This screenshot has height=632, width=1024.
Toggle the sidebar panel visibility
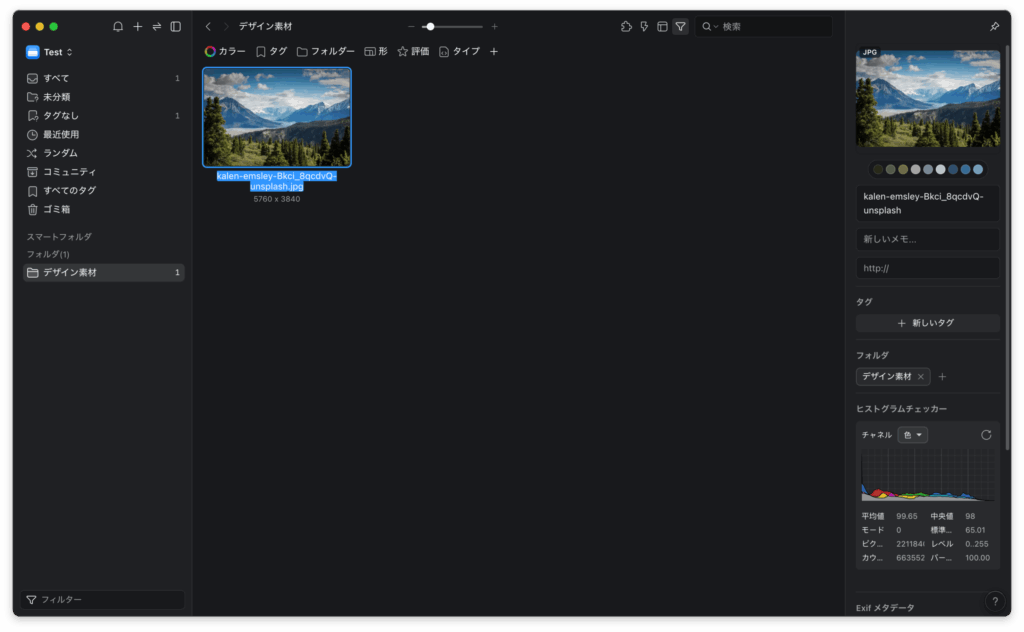tap(176, 27)
